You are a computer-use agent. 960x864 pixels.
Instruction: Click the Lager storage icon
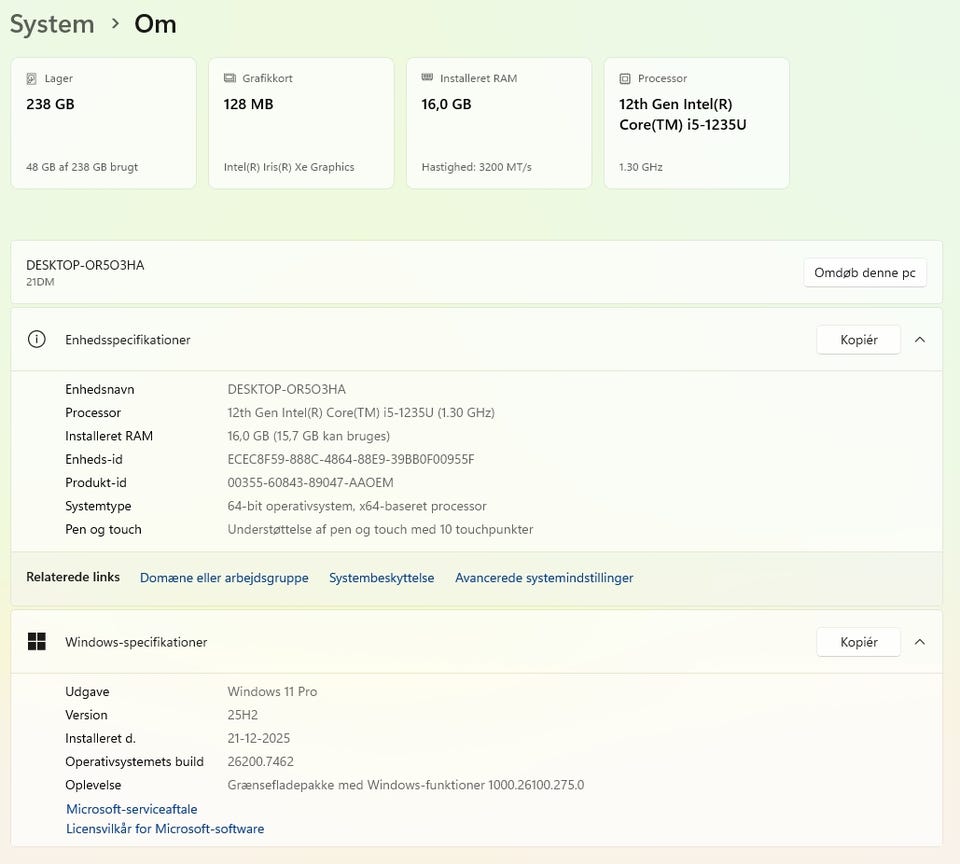pos(32,78)
